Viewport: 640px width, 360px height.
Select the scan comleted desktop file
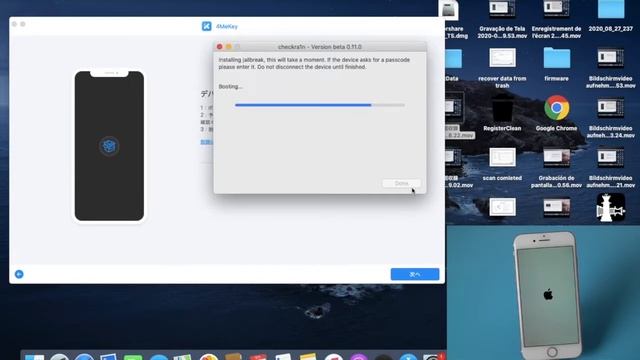click(x=502, y=158)
